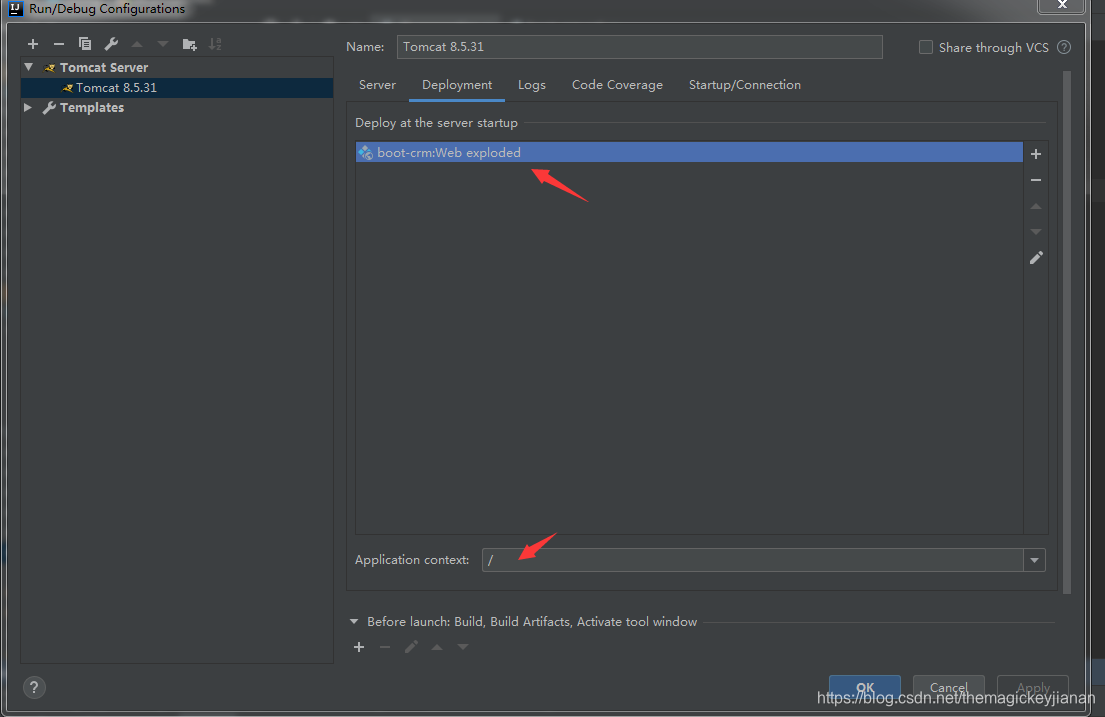Click the Cancel button

click(949, 688)
